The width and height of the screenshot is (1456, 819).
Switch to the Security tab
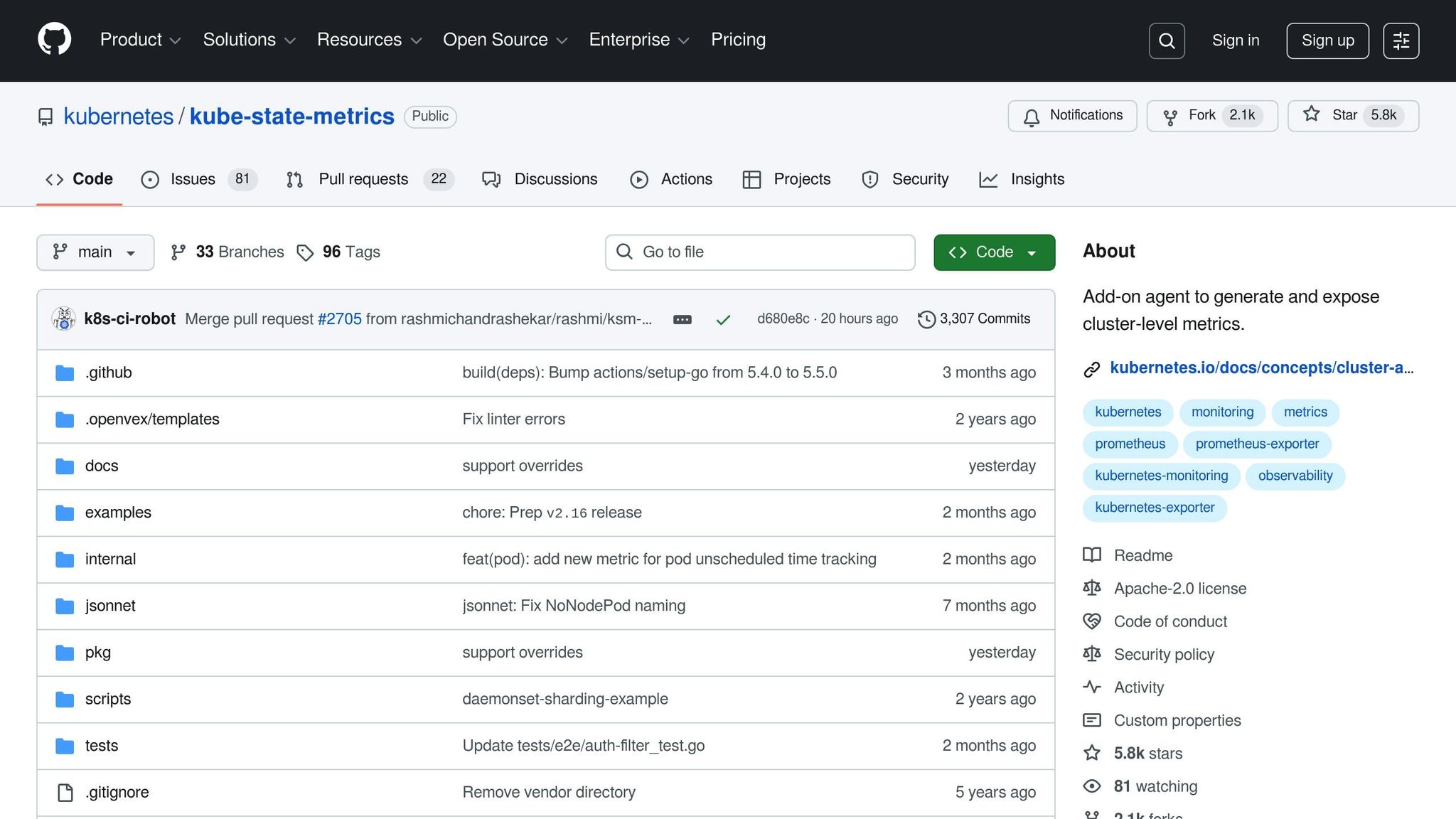coord(905,179)
